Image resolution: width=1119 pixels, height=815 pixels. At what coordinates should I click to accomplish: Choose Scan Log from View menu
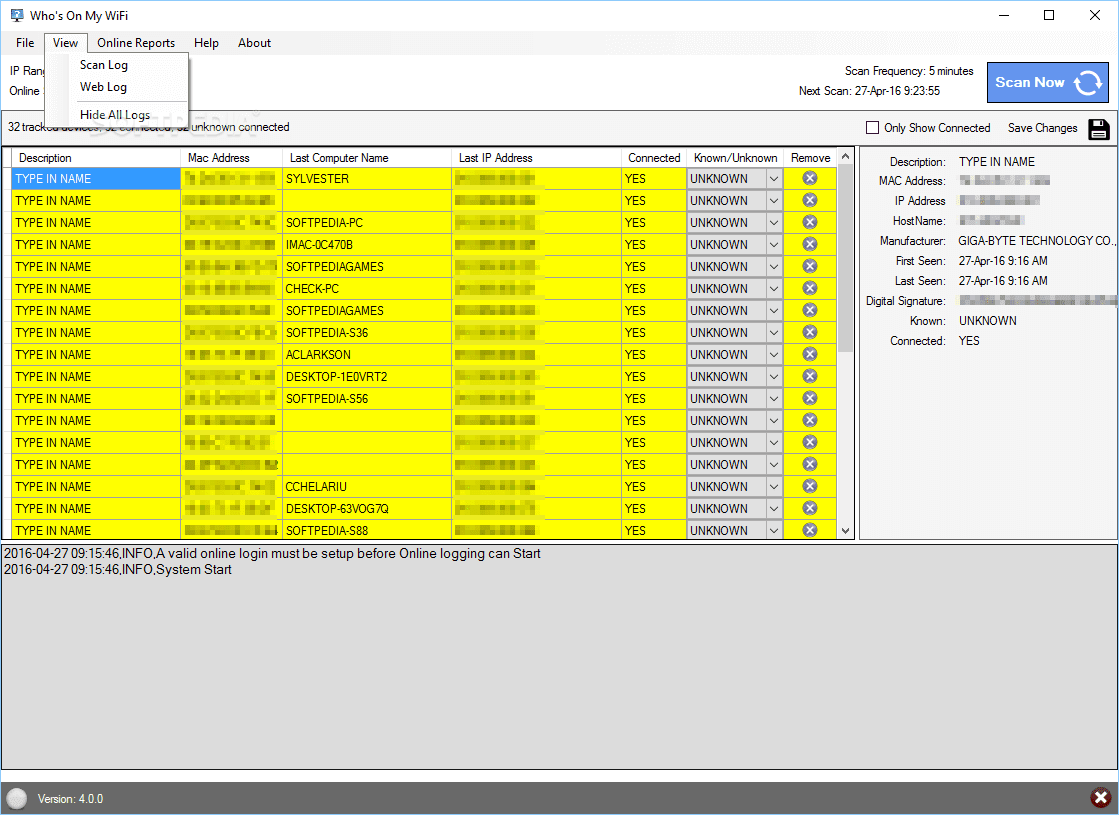point(104,65)
